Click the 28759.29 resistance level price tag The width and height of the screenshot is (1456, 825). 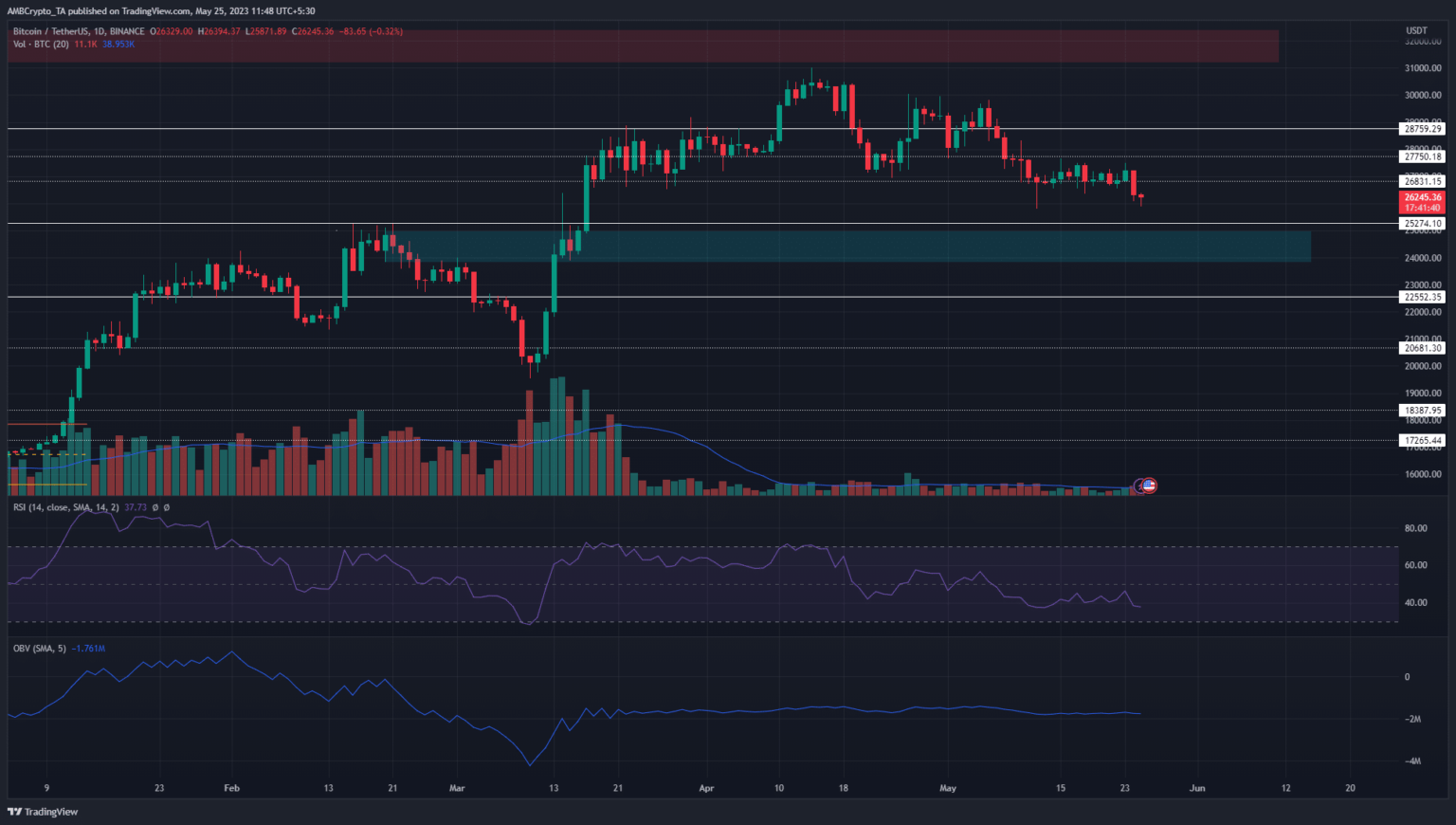pos(1422,128)
